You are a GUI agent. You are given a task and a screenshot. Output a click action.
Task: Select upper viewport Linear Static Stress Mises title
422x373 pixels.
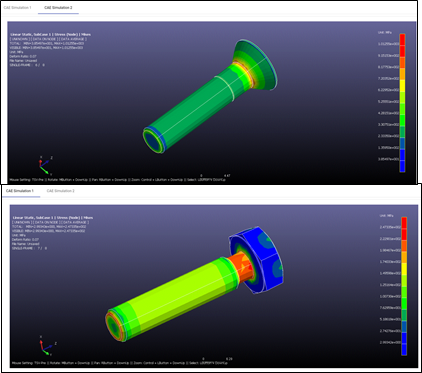pyautogui.click(x=50, y=34)
